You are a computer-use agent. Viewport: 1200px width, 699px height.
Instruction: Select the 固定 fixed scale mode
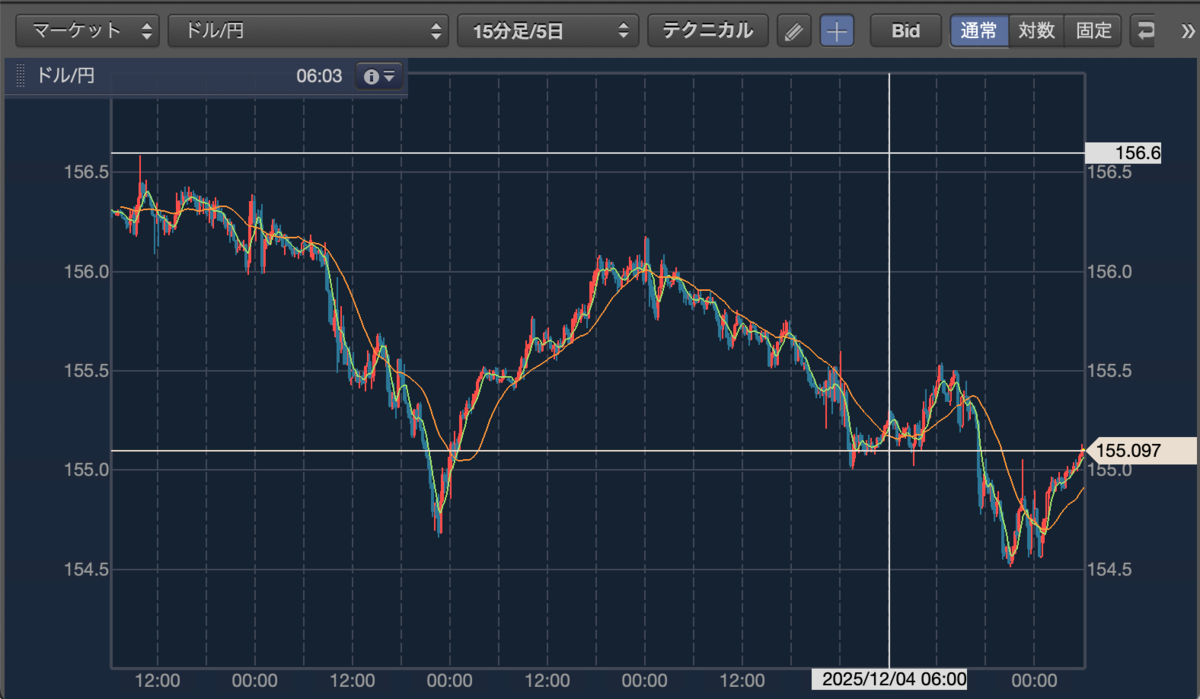tap(1093, 31)
